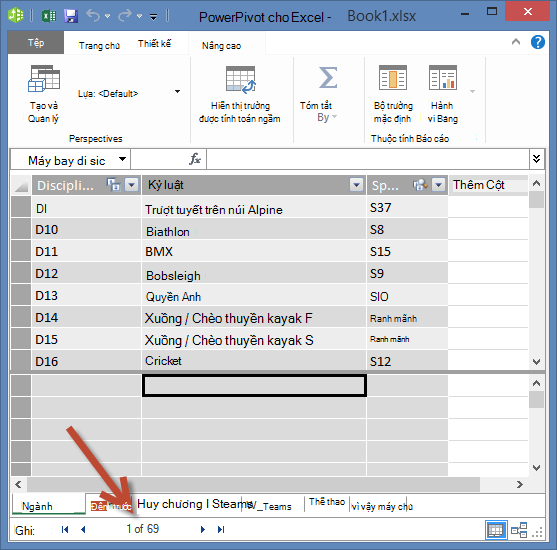Open filter dropdown for Sp... column
557x550 pixels.
coord(439,185)
